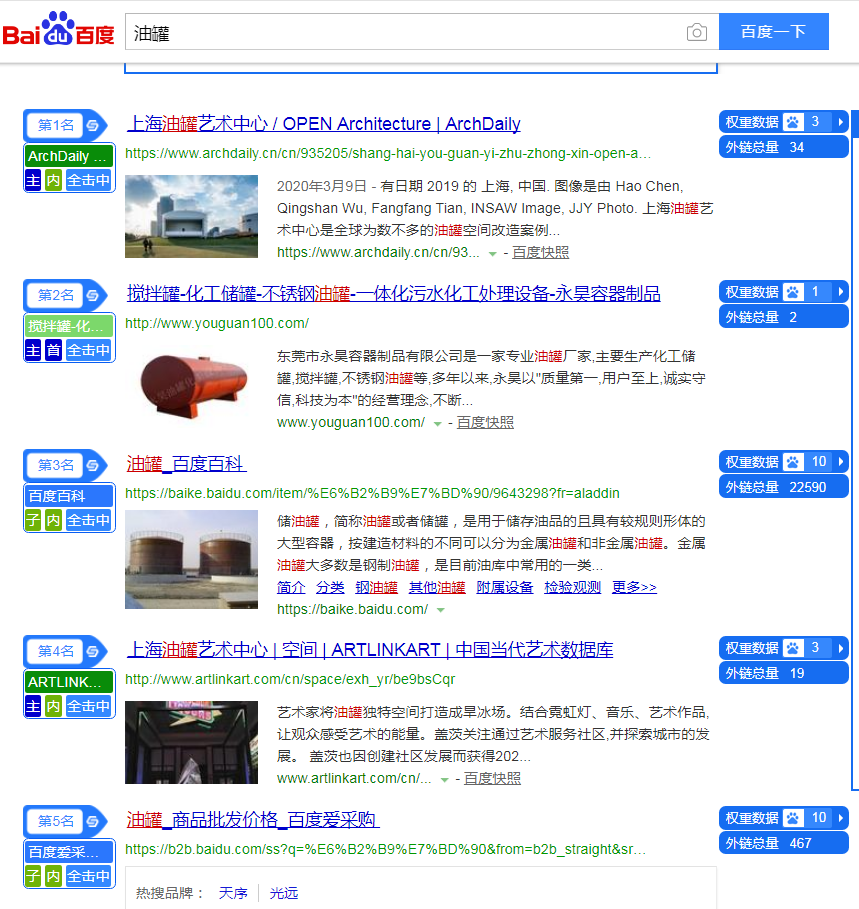859x909 pixels.
Task: Click the camera image search icon
Action: 696,32
